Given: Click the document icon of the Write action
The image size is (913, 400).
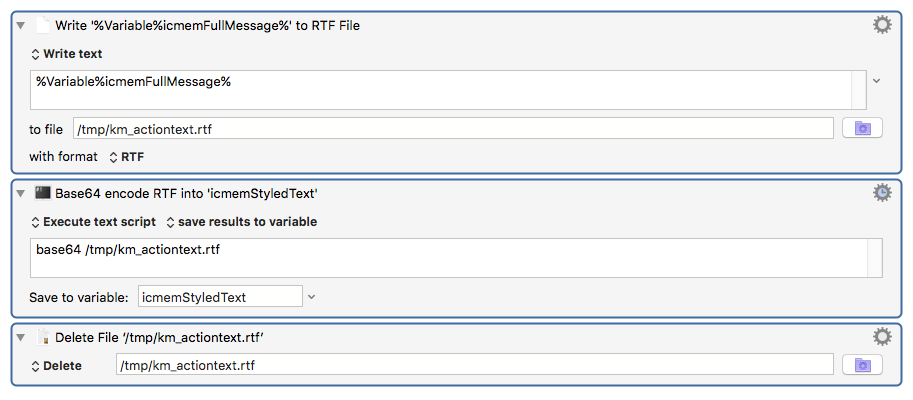Looking at the screenshot, I should (43, 26).
